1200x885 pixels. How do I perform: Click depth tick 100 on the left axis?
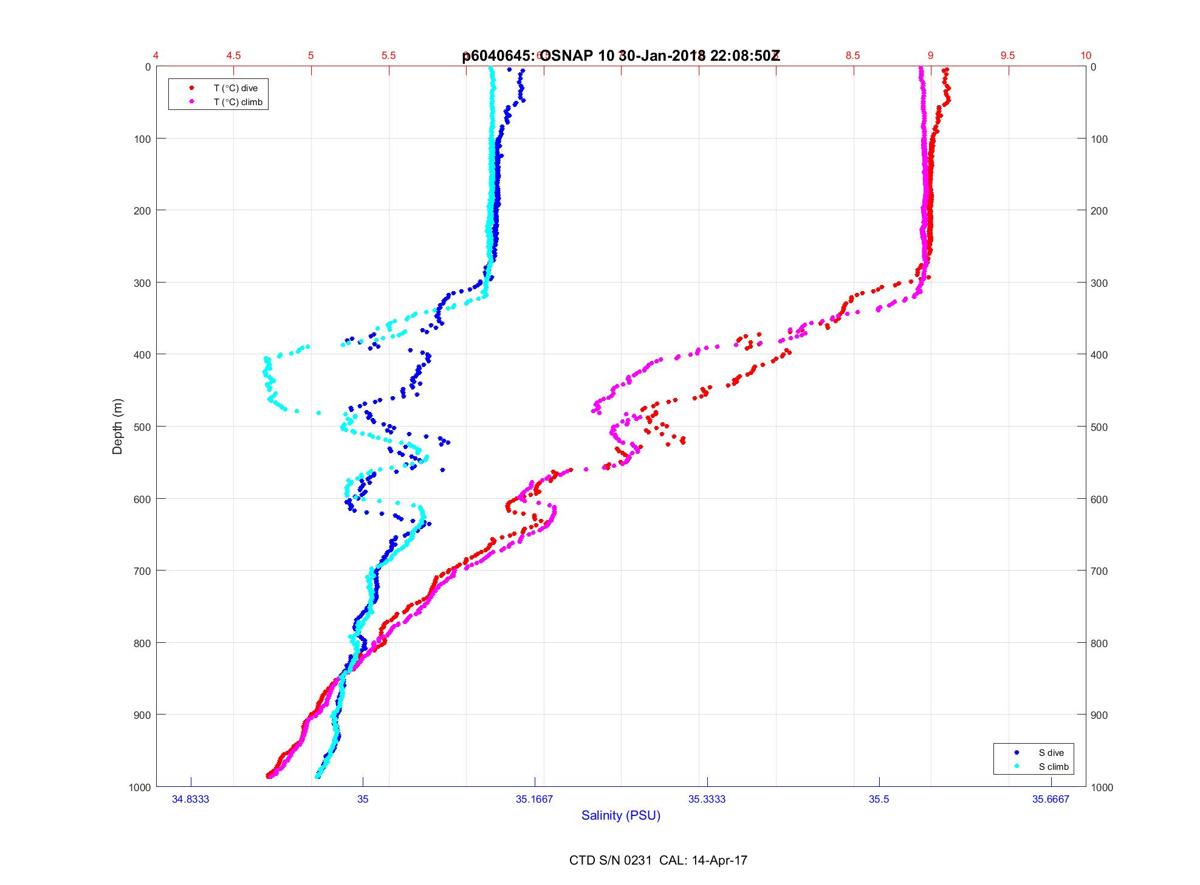(x=142, y=139)
